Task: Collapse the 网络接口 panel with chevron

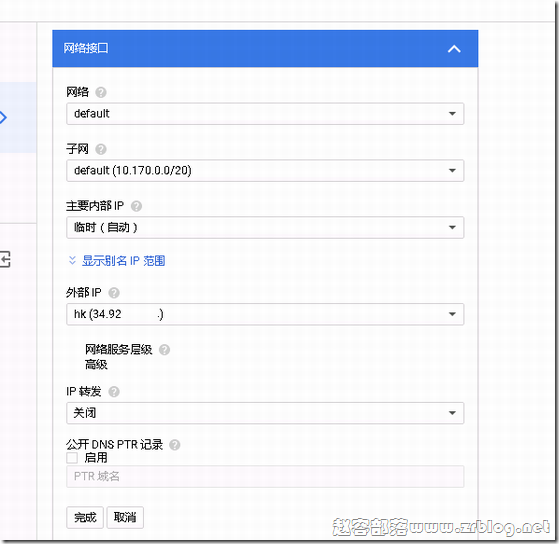Action: [x=454, y=49]
